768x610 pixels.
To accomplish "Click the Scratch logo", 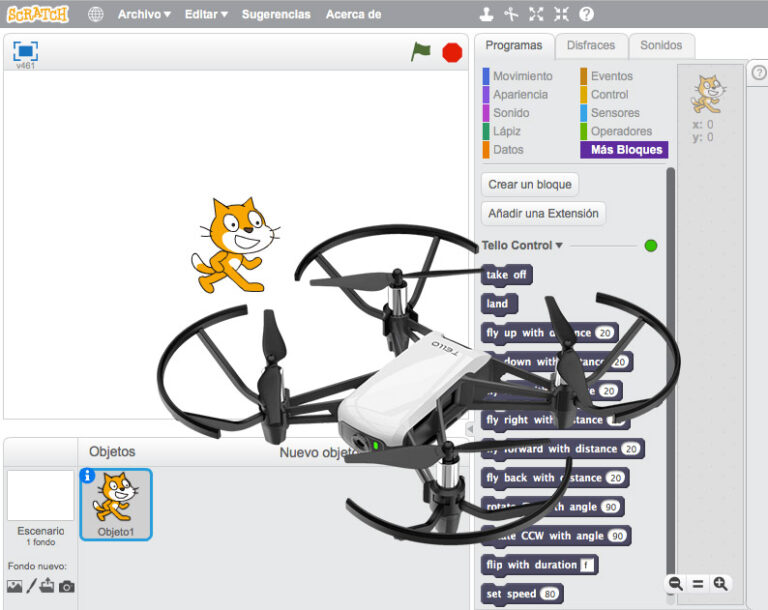I will [x=37, y=14].
